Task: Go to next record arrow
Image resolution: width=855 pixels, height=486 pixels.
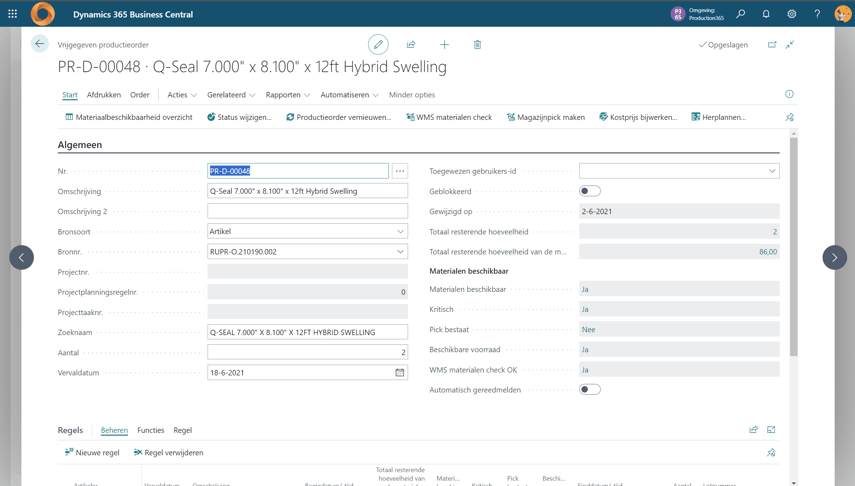Action: coord(834,257)
